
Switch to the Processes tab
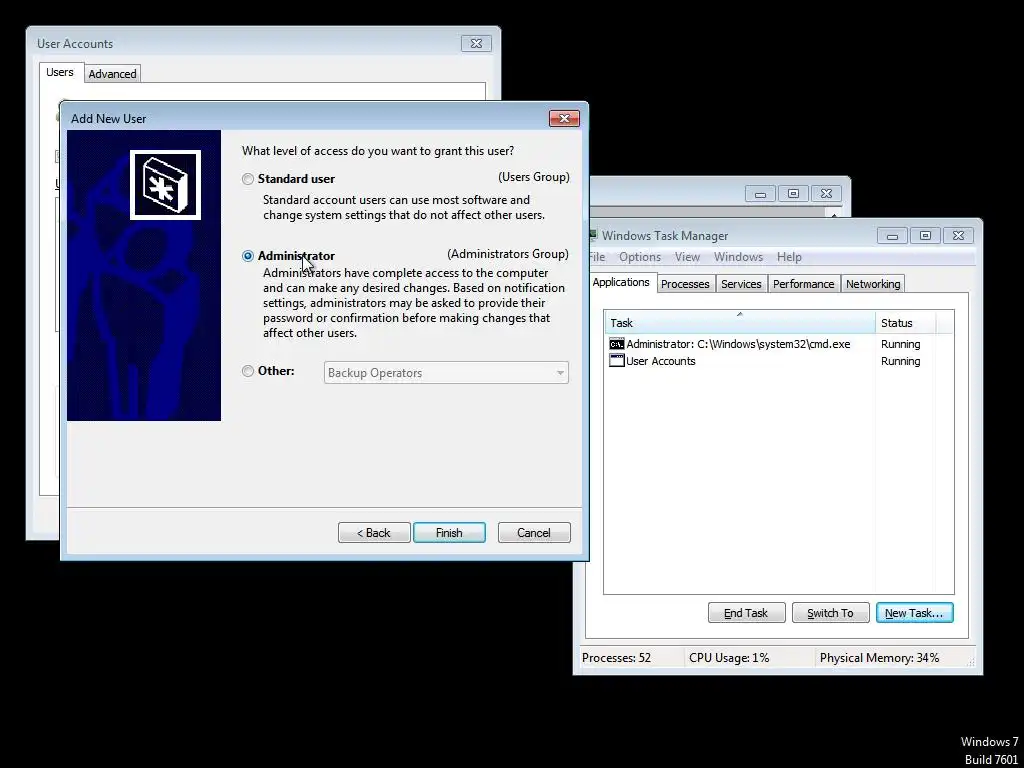pos(685,284)
